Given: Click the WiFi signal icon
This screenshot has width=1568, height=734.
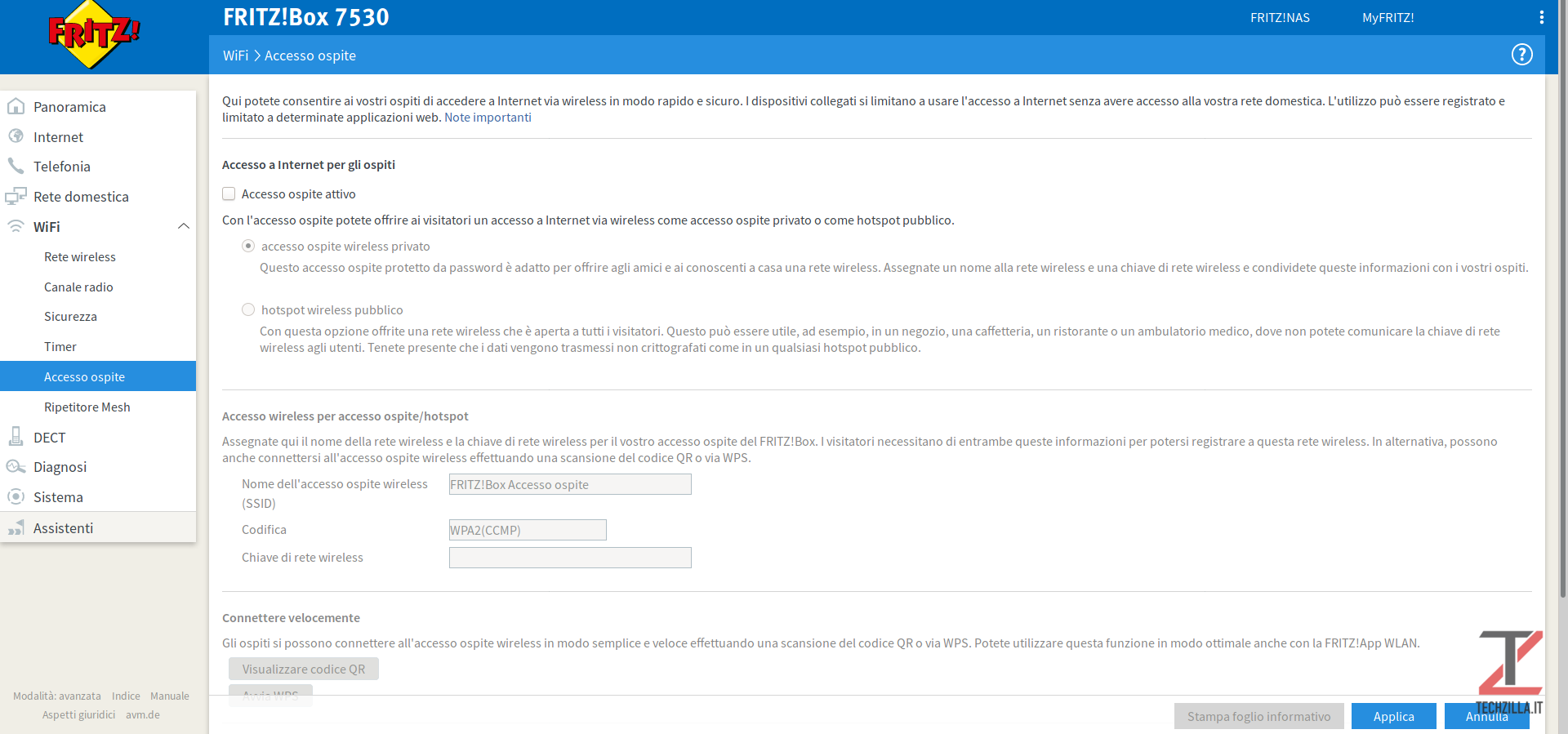Looking at the screenshot, I should tap(16, 226).
